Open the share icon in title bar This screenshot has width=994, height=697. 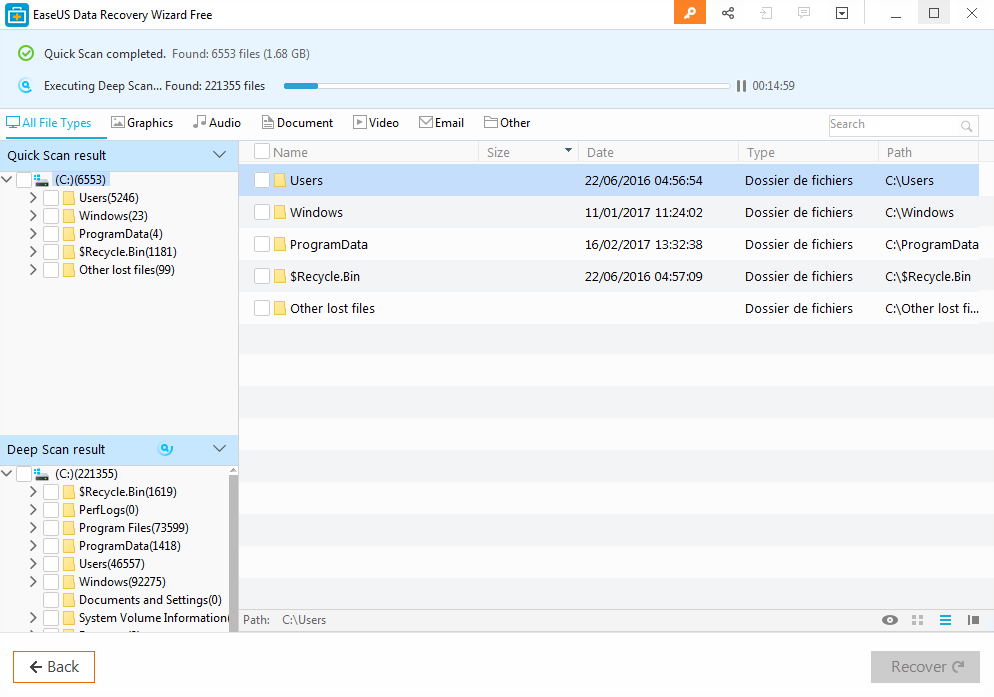(x=728, y=13)
